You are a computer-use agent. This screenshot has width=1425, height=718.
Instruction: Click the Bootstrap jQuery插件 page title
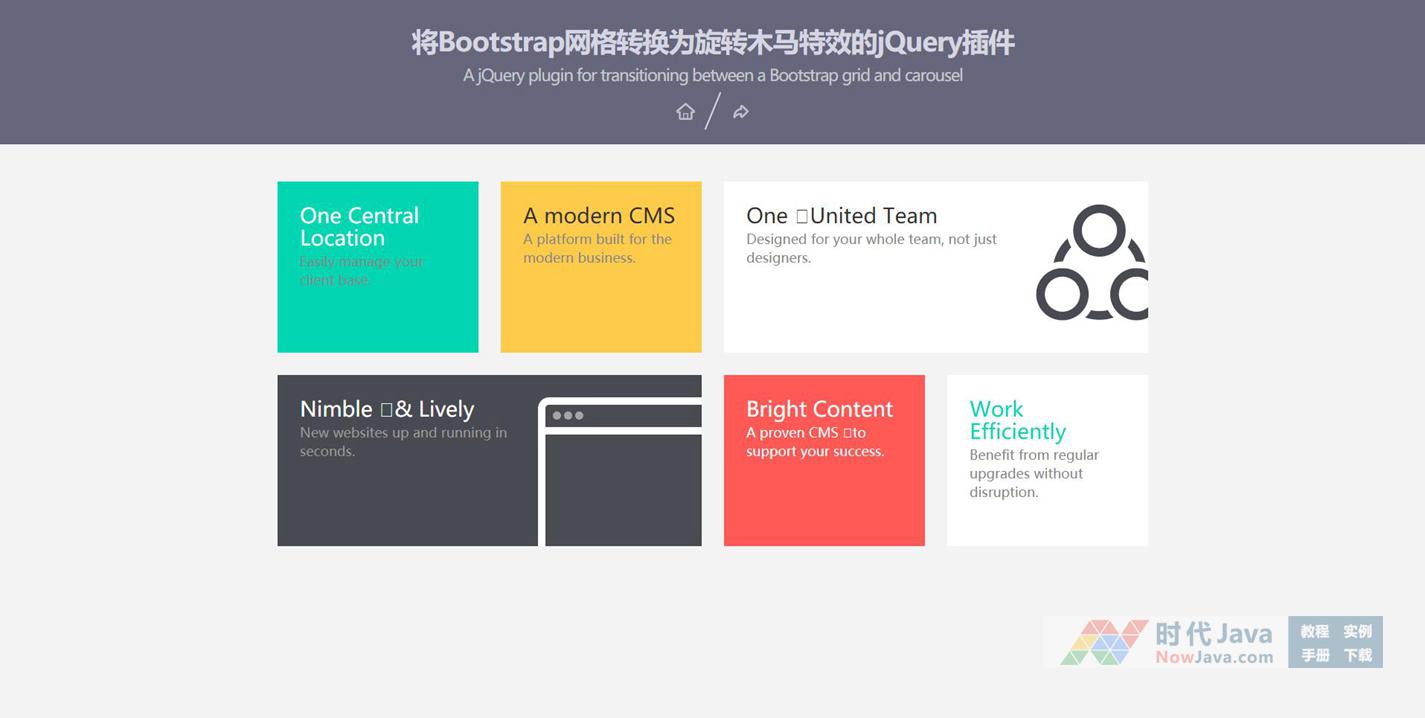pyautogui.click(x=712, y=42)
